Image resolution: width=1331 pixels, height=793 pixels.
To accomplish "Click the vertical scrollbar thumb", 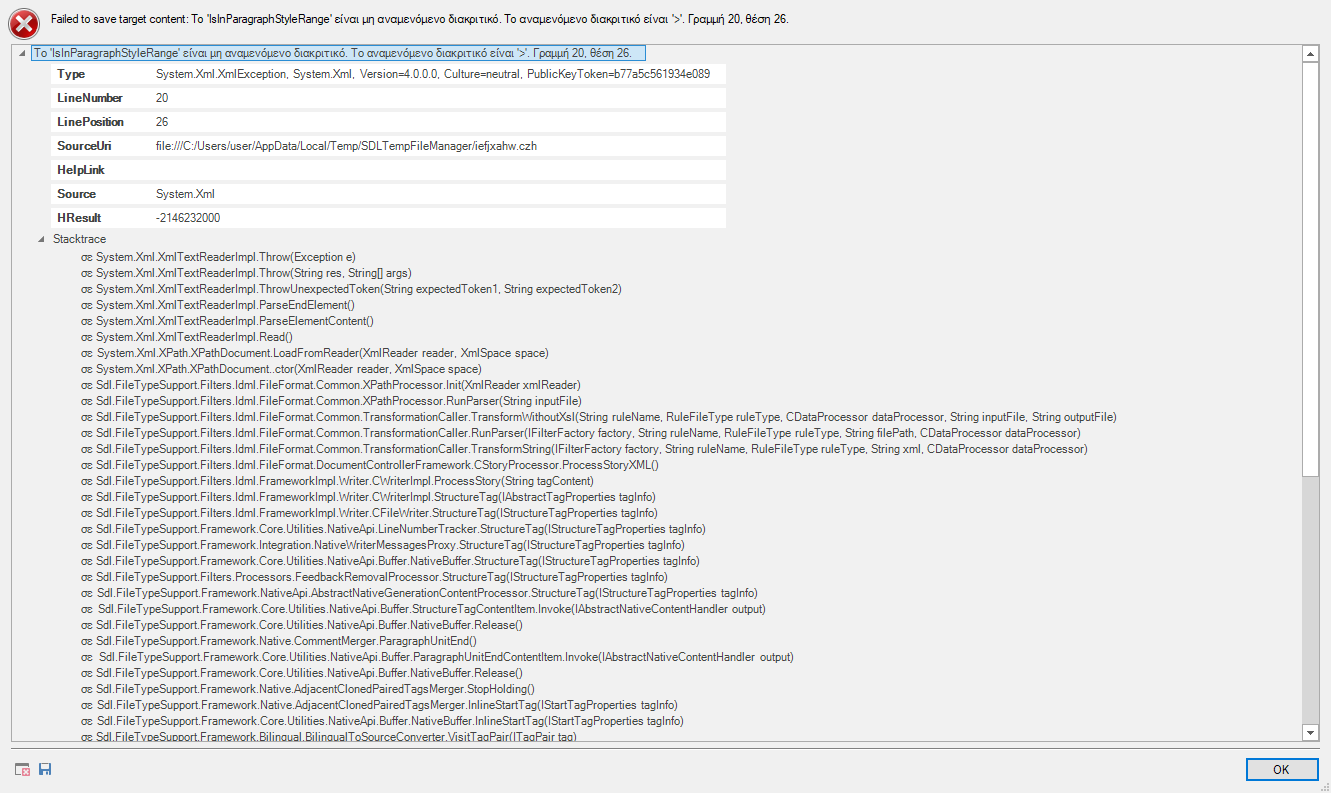I will (1311, 270).
